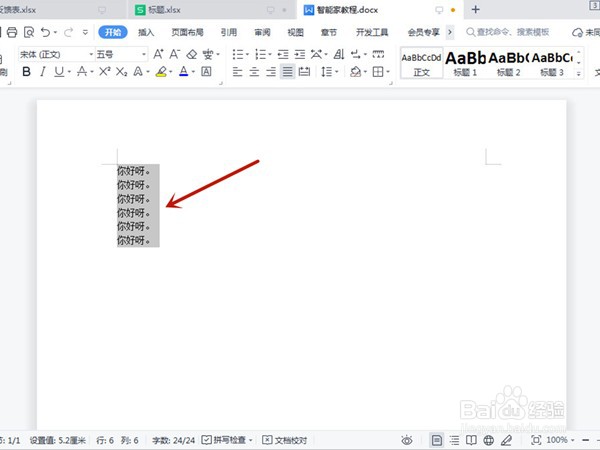This screenshot has height=450, width=600.
Task: Switch to 开始 ribbon tab
Action: click(113, 32)
